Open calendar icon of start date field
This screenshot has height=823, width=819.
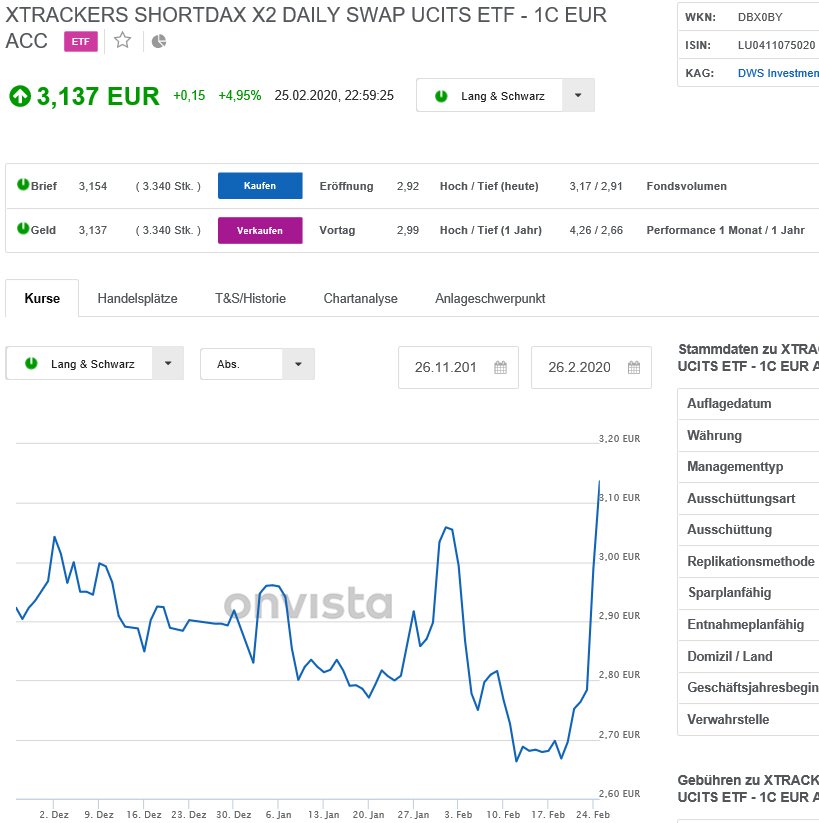(x=500, y=367)
